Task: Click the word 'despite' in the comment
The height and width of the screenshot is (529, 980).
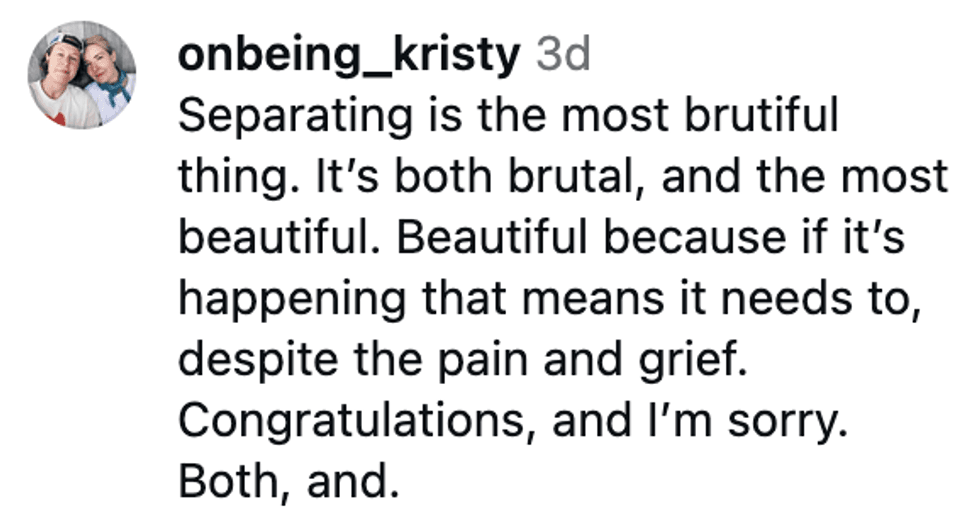Action: click(240, 361)
